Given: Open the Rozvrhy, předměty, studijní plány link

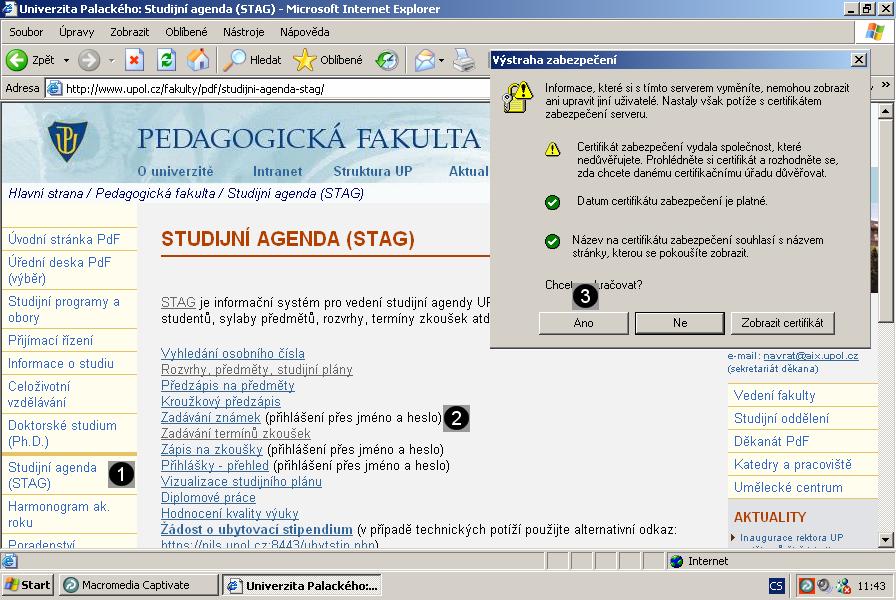Looking at the screenshot, I should click(257, 370).
